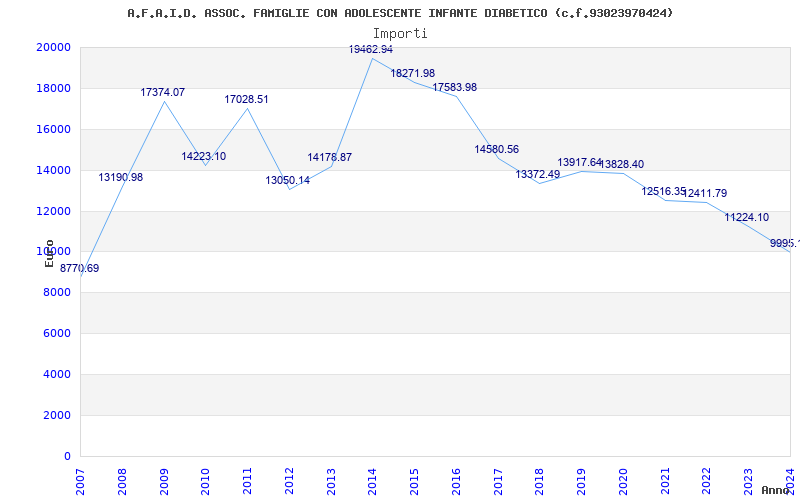The height and width of the screenshot is (500, 800).
Task: Select the 13372.49 value label
Action: 537,174
